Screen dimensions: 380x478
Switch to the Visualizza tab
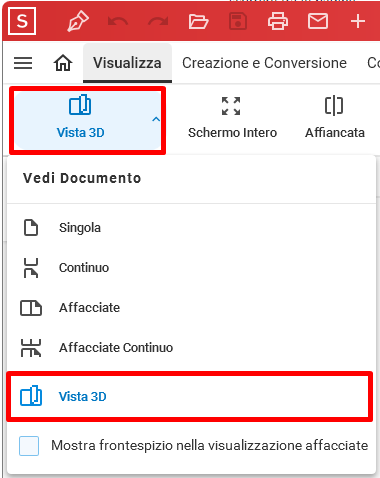pos(127,63)
